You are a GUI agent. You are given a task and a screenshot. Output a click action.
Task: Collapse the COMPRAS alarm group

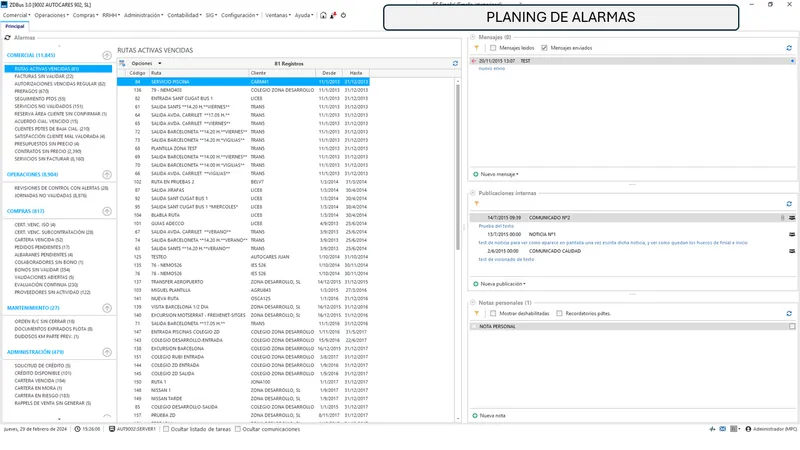point(107,211)
